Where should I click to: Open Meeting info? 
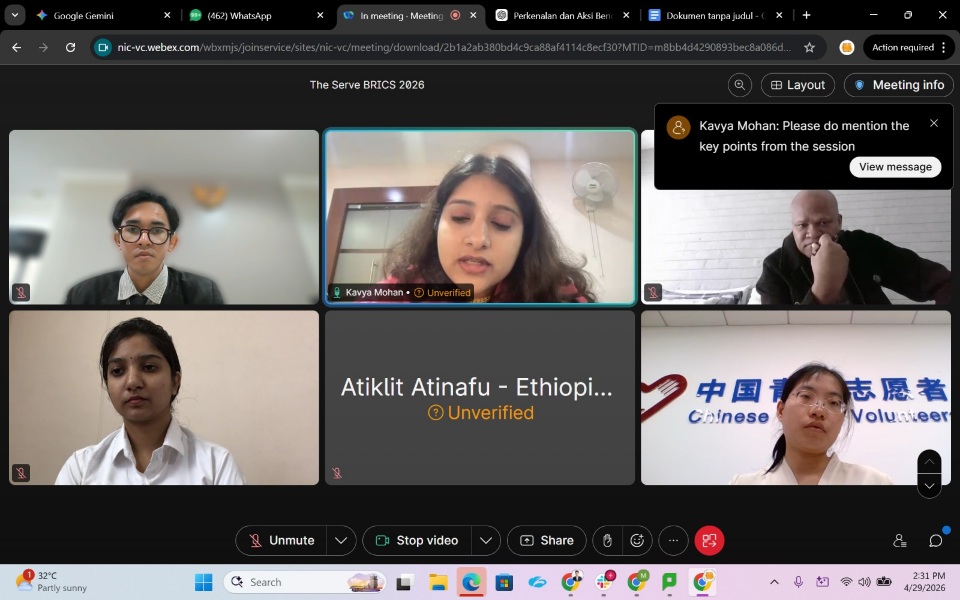(898, 85)
